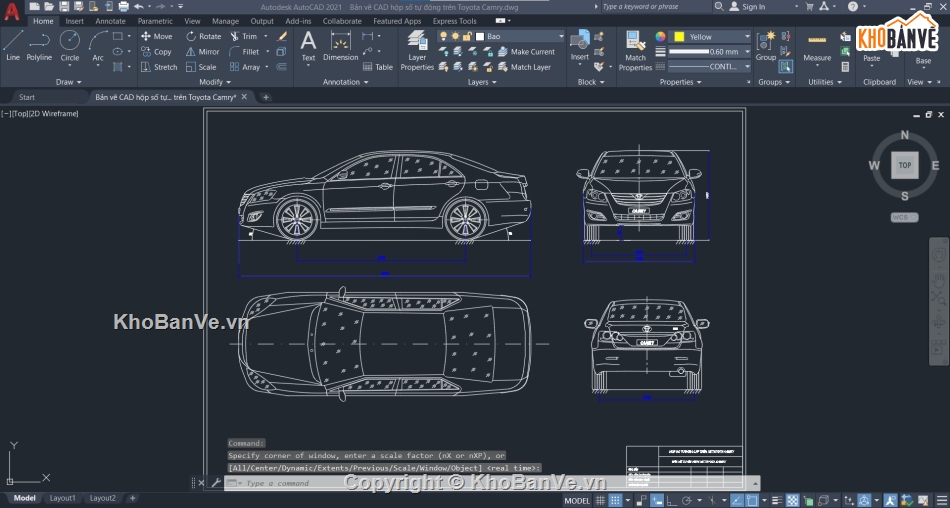Image resolution: width=950 pixels, height=508 pixels.
Task: Click the TOP face of the ViewCube
Action: click(905, 165)
